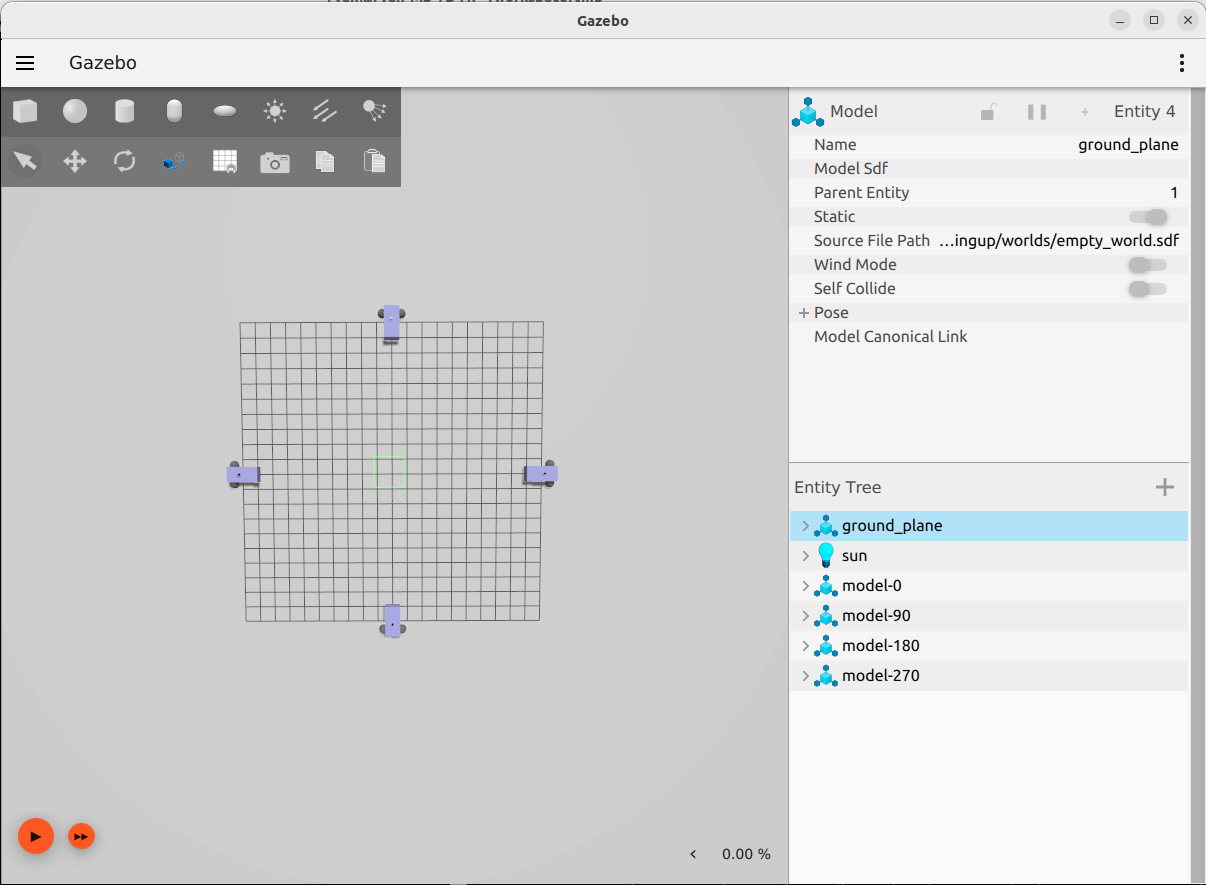
Task: Select model-90 in the Entity Tree
Action: (989, 616)
